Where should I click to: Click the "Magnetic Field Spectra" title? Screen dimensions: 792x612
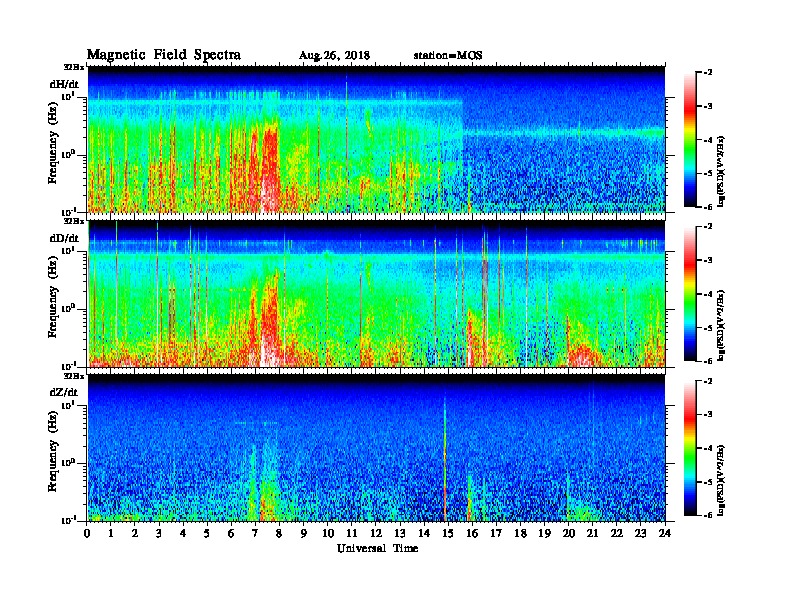(164, 55)
